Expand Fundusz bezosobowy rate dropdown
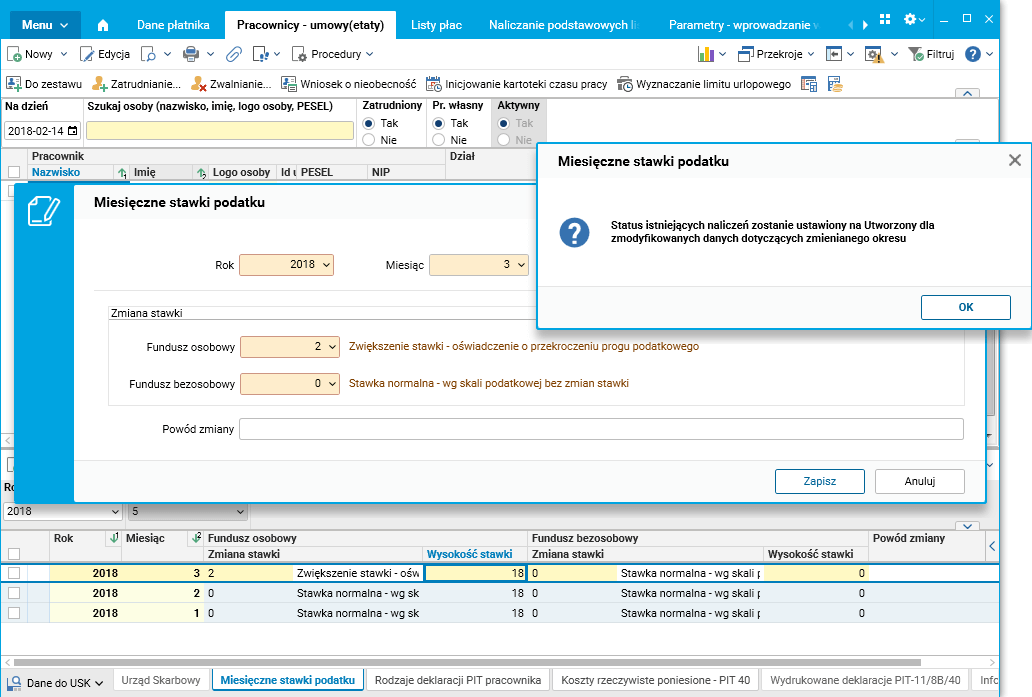 332,383
